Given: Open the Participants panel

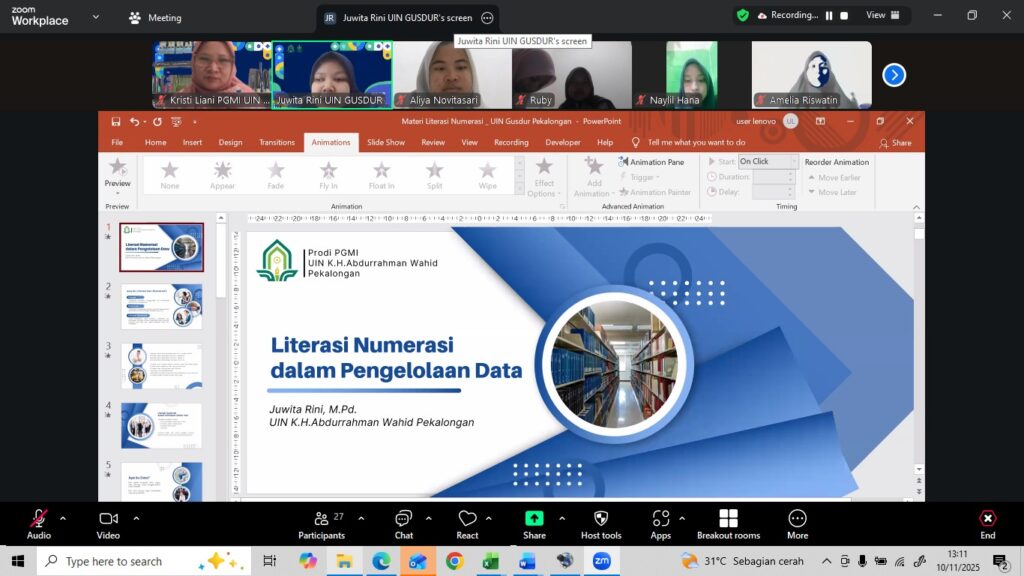Looking at the screenshot, I should [x=322, y=519].
